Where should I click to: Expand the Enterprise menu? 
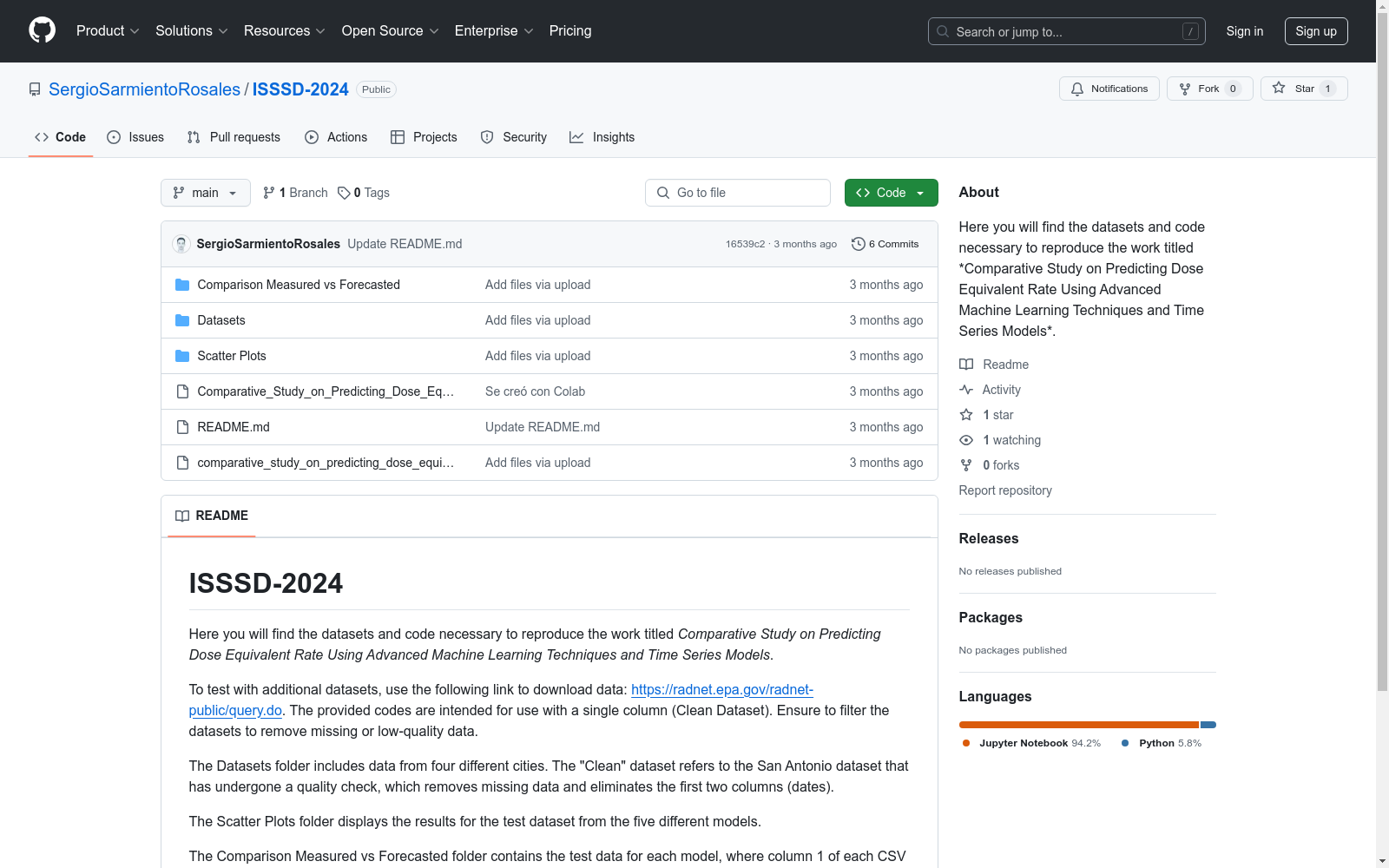click(x=494, y=31)
